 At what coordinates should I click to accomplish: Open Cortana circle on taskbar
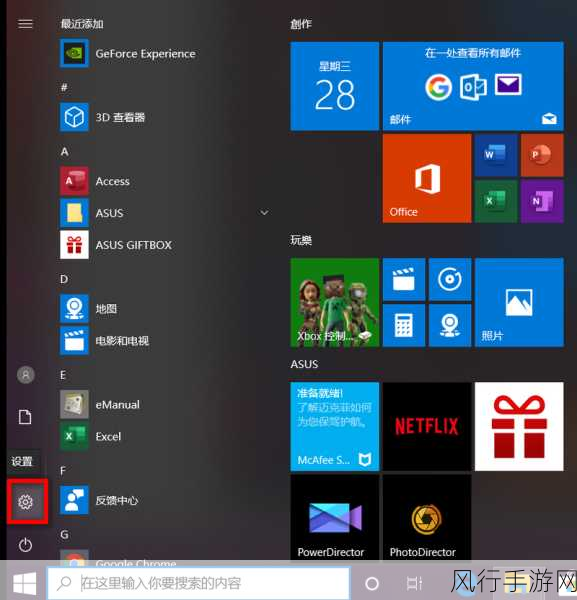point(372,584)
